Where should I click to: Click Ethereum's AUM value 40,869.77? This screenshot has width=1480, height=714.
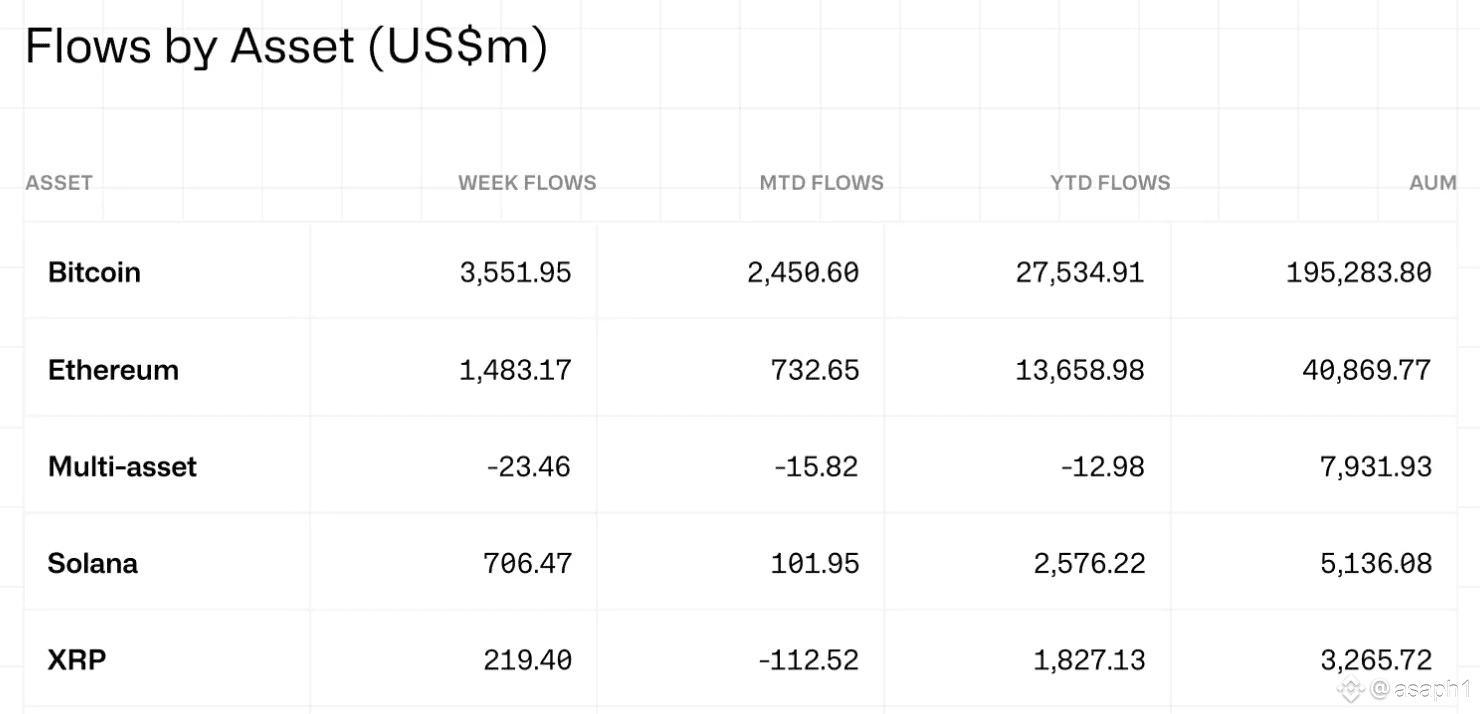(x=1365, y=370)
